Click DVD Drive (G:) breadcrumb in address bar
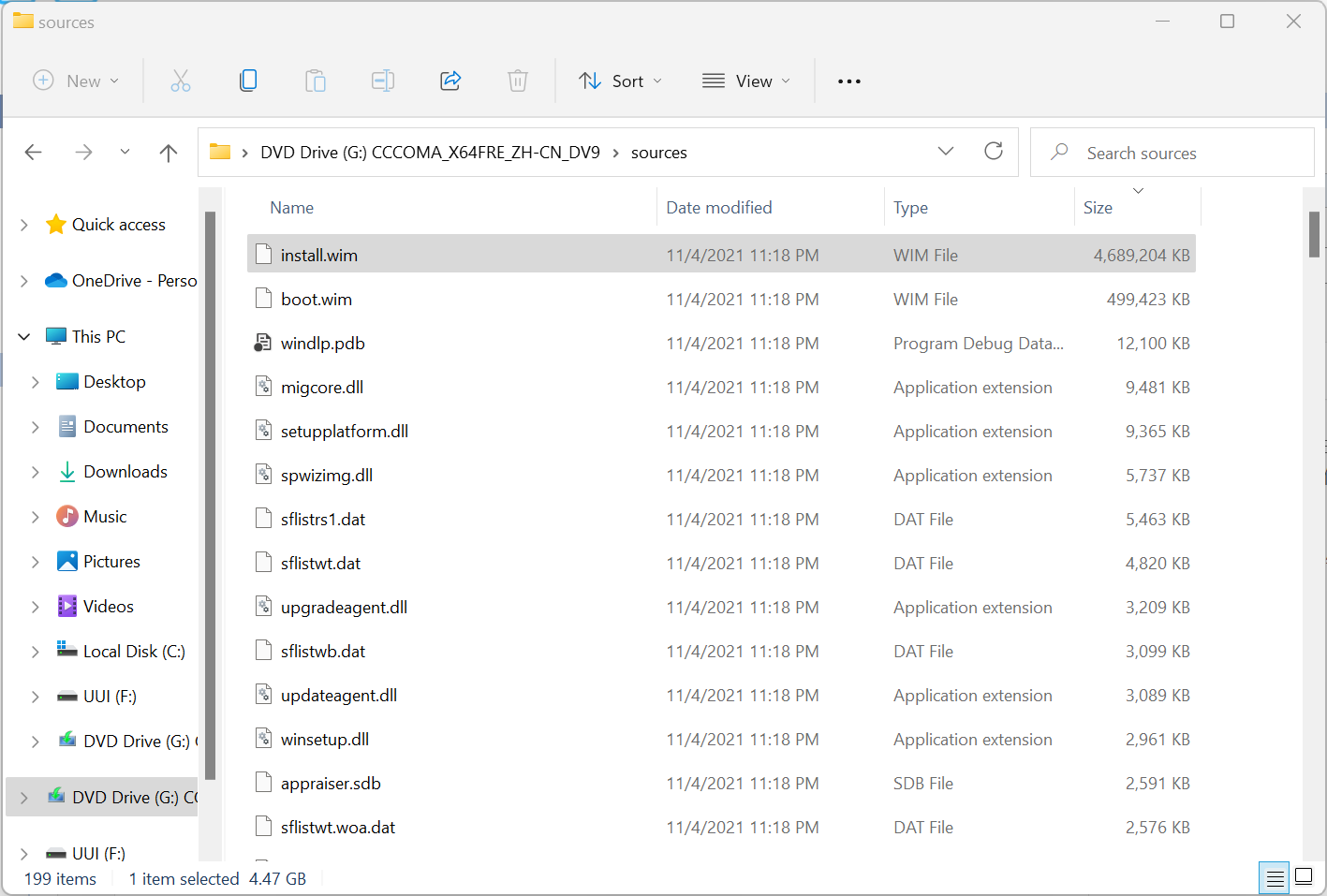1327x896 pixels. (x=430, y=153)
